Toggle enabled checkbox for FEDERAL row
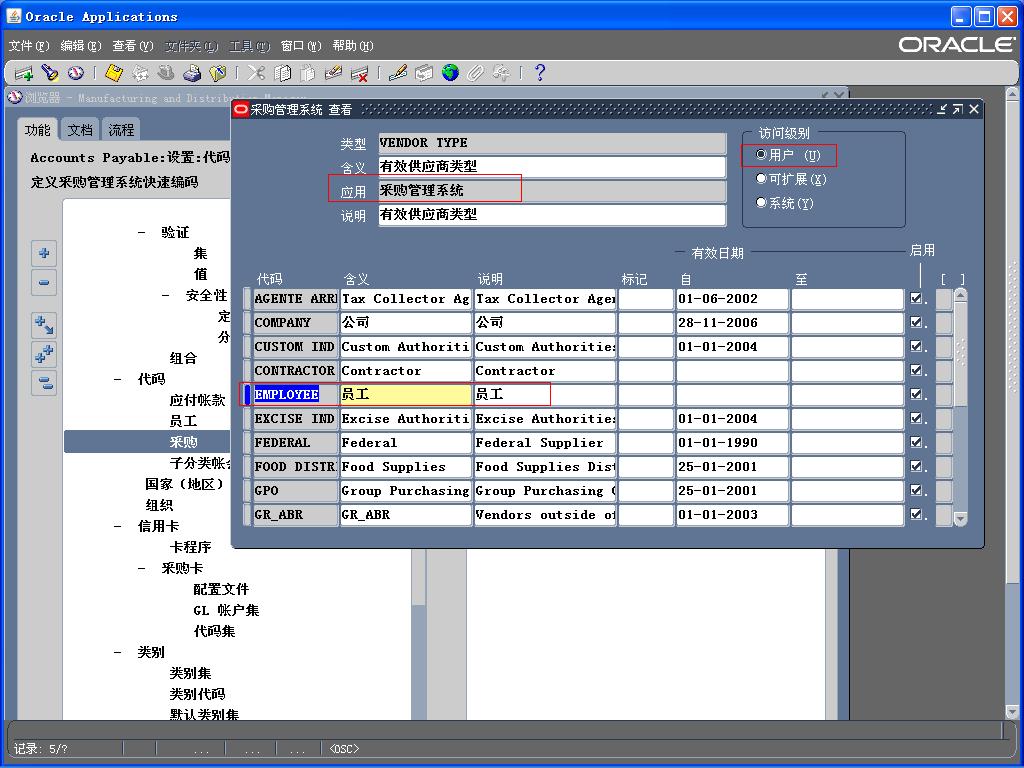 point(916,442)
